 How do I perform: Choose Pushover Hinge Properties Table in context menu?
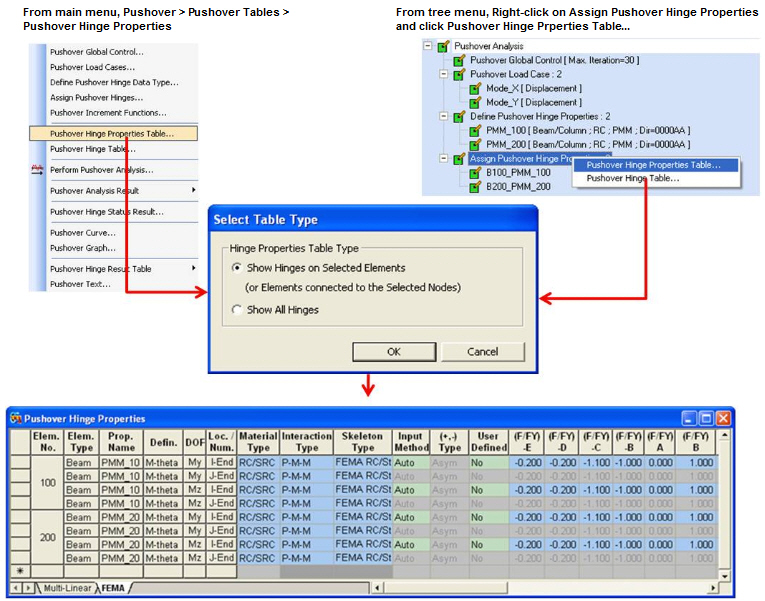point(652,165)
